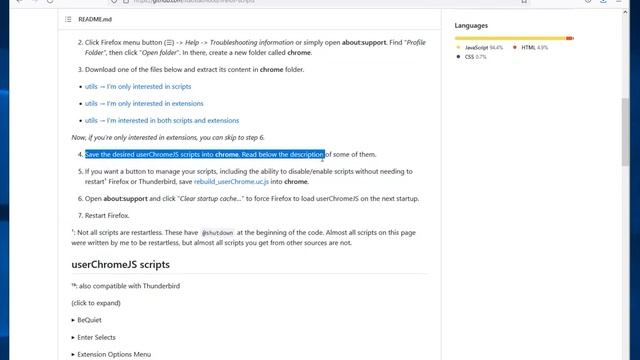Screen dimensions: 640x360
Task: Click the 'userChromeJS scripts' heading
Action: 120,264
